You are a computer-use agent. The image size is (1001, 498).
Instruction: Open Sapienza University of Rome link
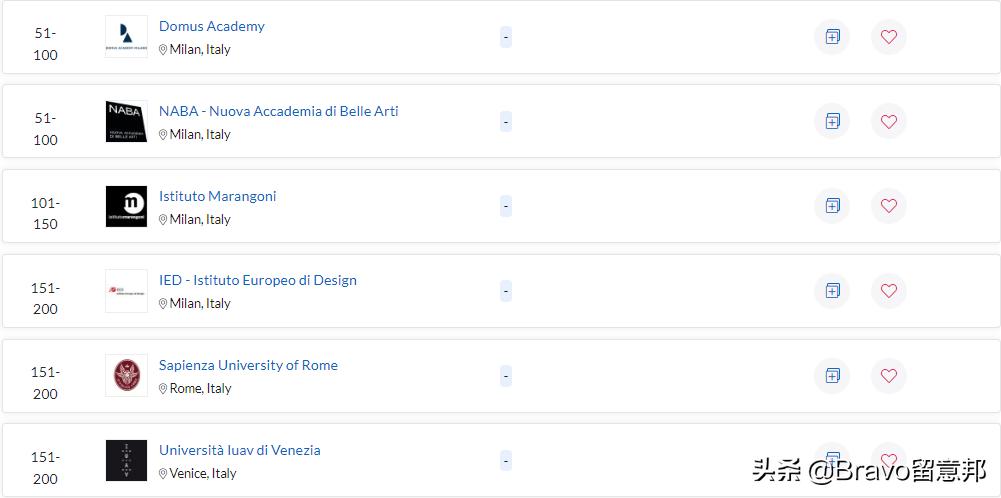pyautogui.click(x=248, y=365)
